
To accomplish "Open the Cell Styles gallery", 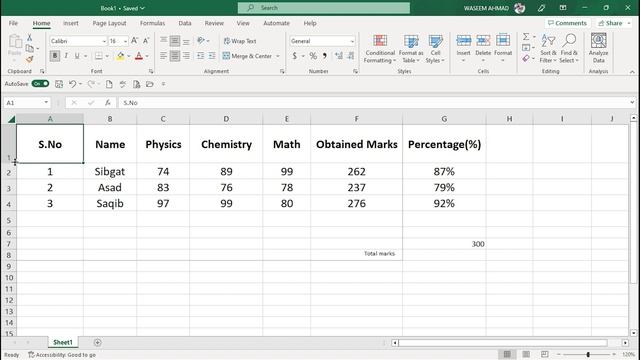I will tap(435, 48).
